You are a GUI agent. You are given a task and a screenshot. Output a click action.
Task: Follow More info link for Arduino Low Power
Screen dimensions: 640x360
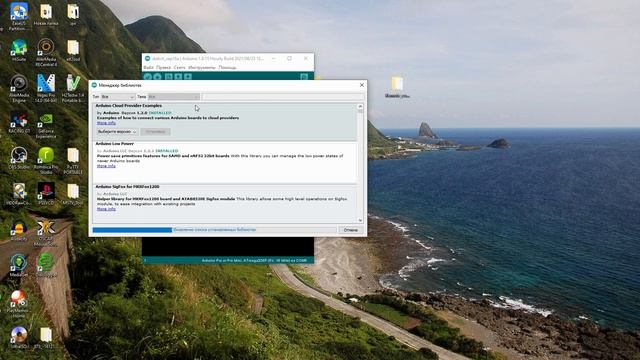click(106, 166)
